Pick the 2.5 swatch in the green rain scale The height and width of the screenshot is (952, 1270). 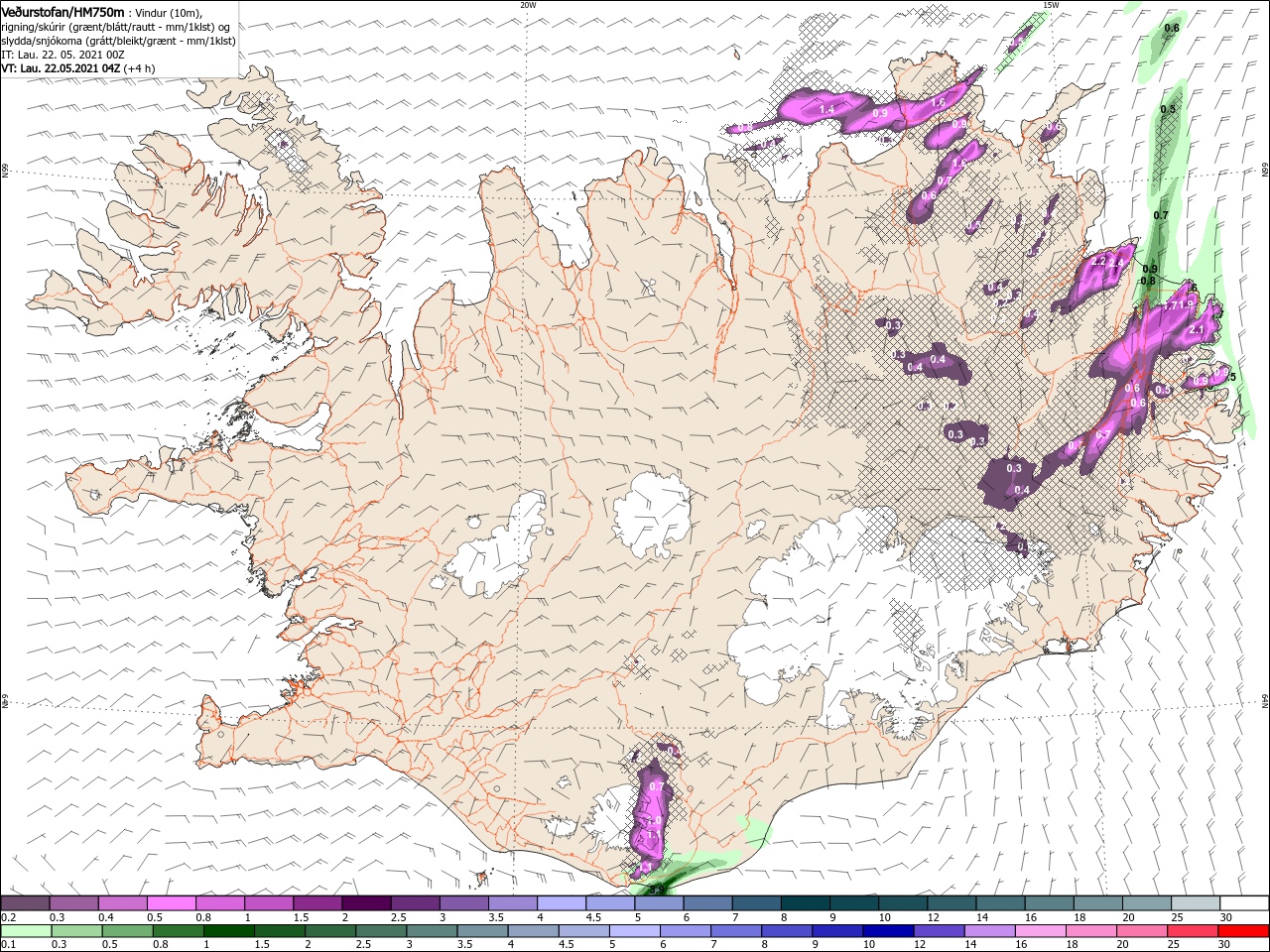click(380, 931)
